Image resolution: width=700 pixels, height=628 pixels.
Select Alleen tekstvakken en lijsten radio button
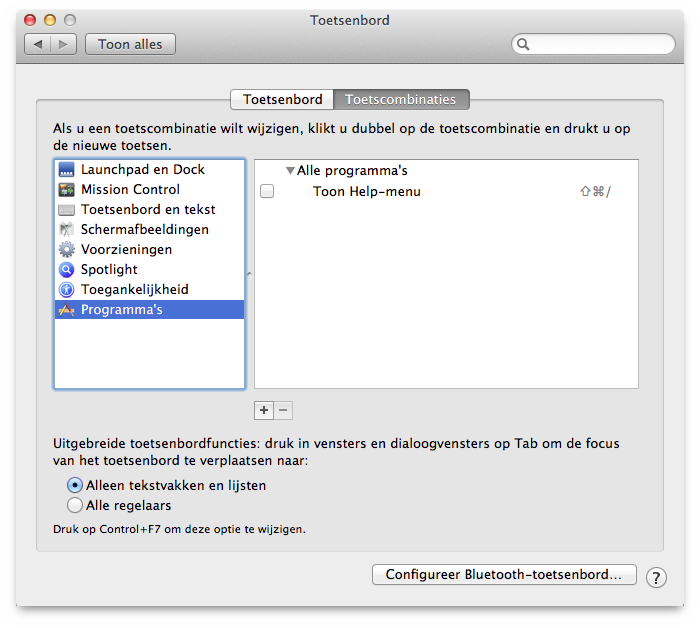coord(75,485)
